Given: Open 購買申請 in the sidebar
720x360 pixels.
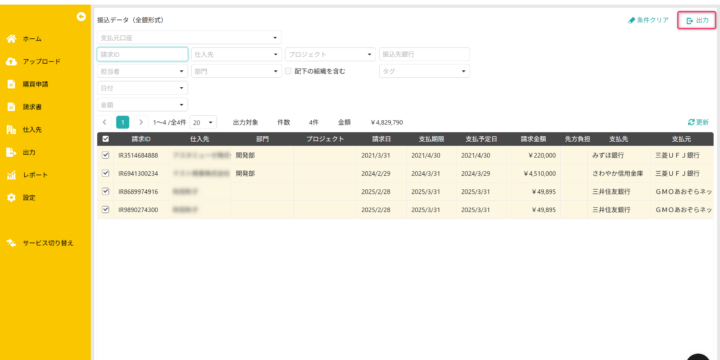Looking at the screenshot, I should click(x=35, y=84).
